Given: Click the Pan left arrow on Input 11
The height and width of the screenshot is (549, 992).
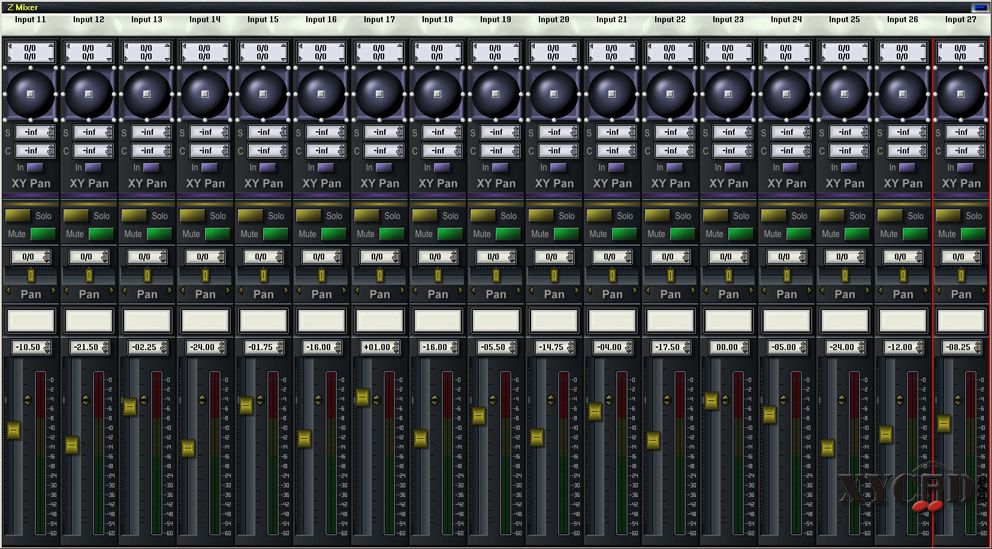Looking at the screenshot, I should click(8, 290).
